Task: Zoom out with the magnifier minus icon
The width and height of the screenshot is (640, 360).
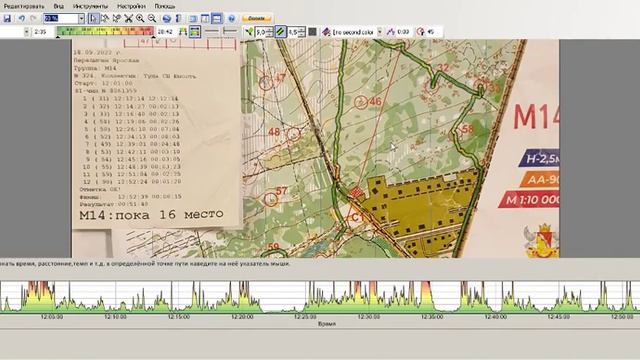Action: (x=152, y=18)
